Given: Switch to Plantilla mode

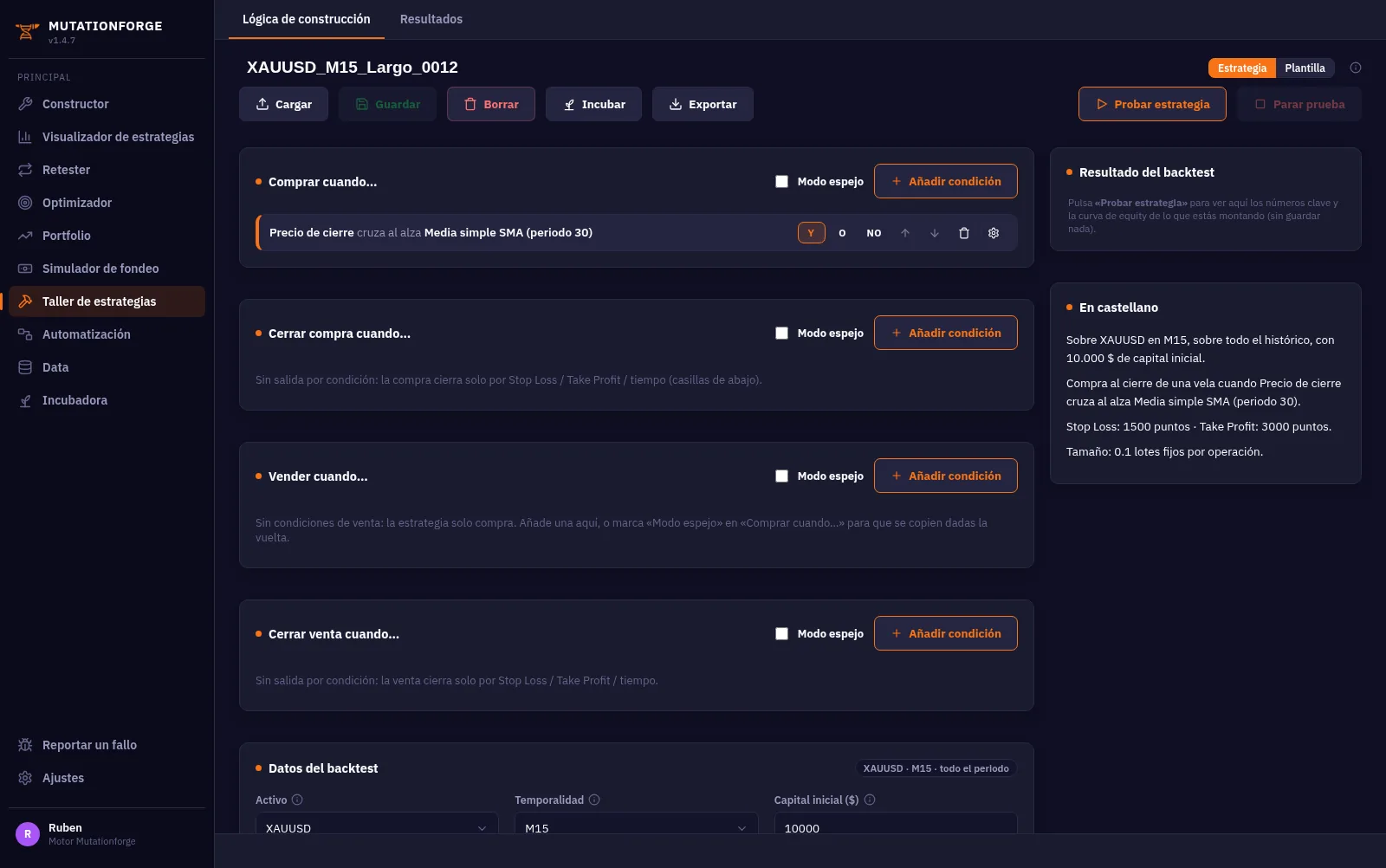Looking at the screenshot, I should (1305, 68).
